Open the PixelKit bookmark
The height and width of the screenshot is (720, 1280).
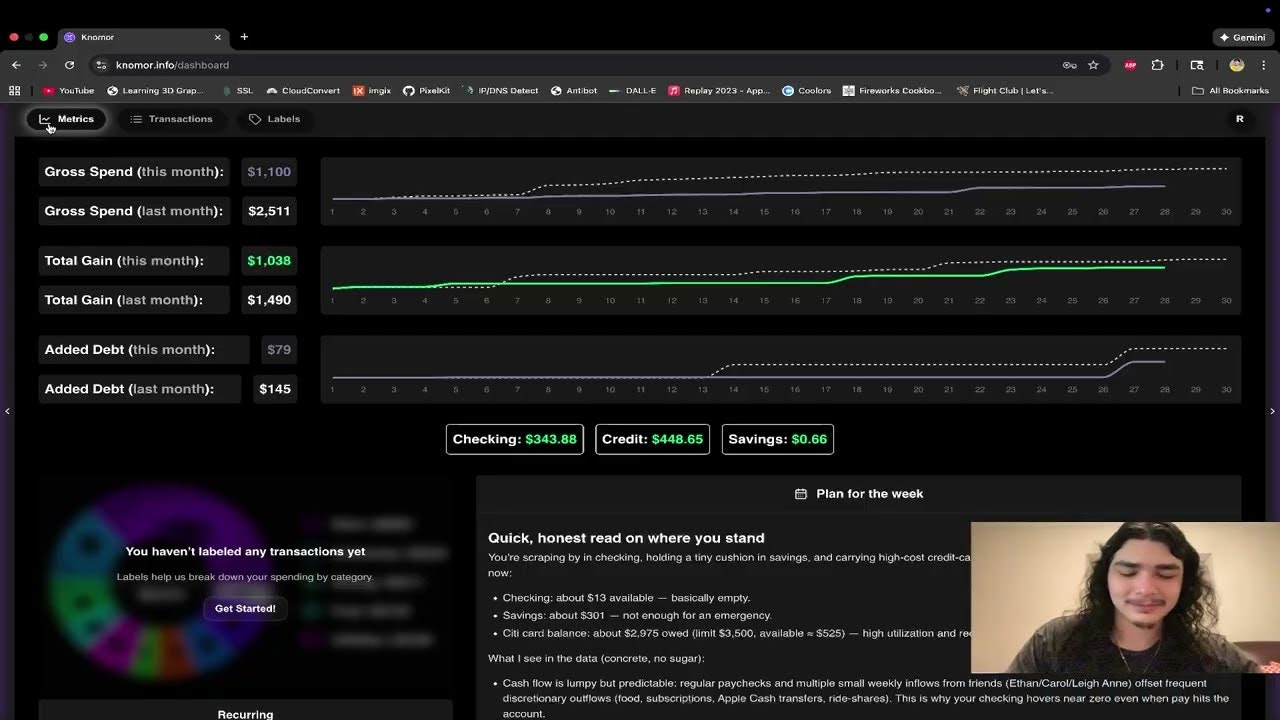click(x=427, y=91)
